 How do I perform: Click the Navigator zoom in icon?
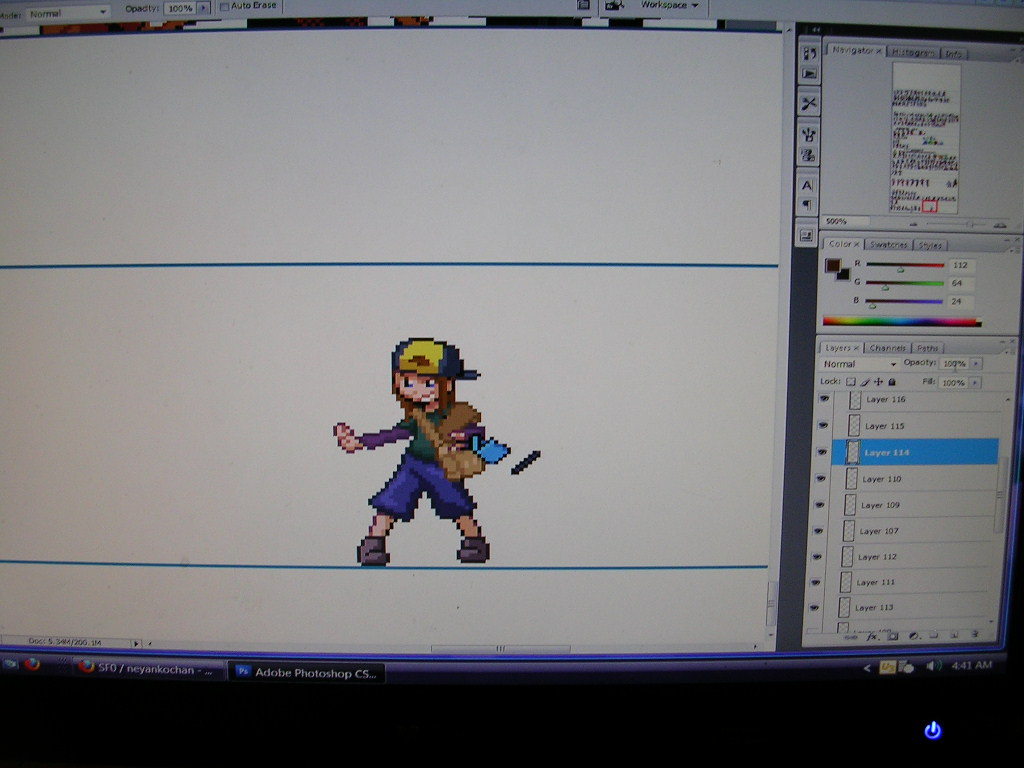[1000, 225]
